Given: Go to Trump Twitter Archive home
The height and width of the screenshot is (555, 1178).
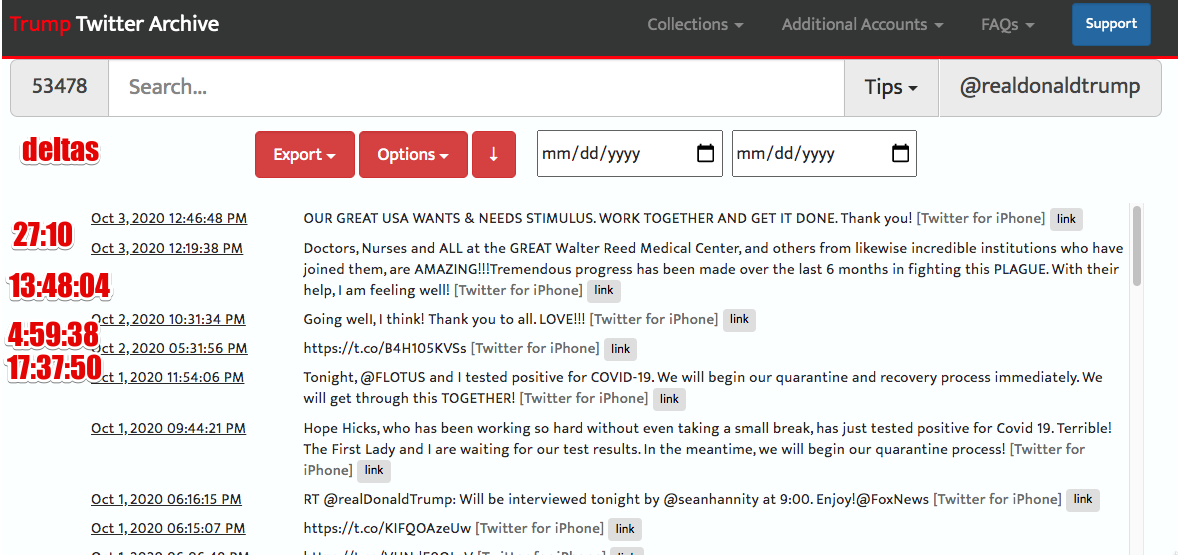Looking at the screenshot, I should click(114, 24).
